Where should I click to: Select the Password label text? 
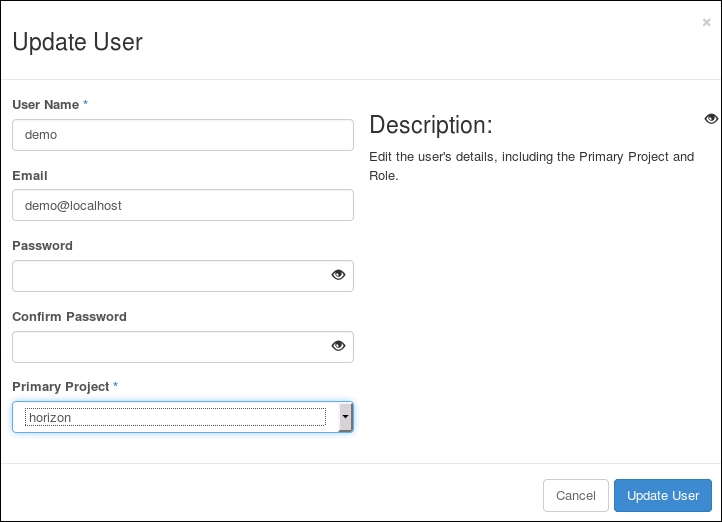(x=42, y=245)
